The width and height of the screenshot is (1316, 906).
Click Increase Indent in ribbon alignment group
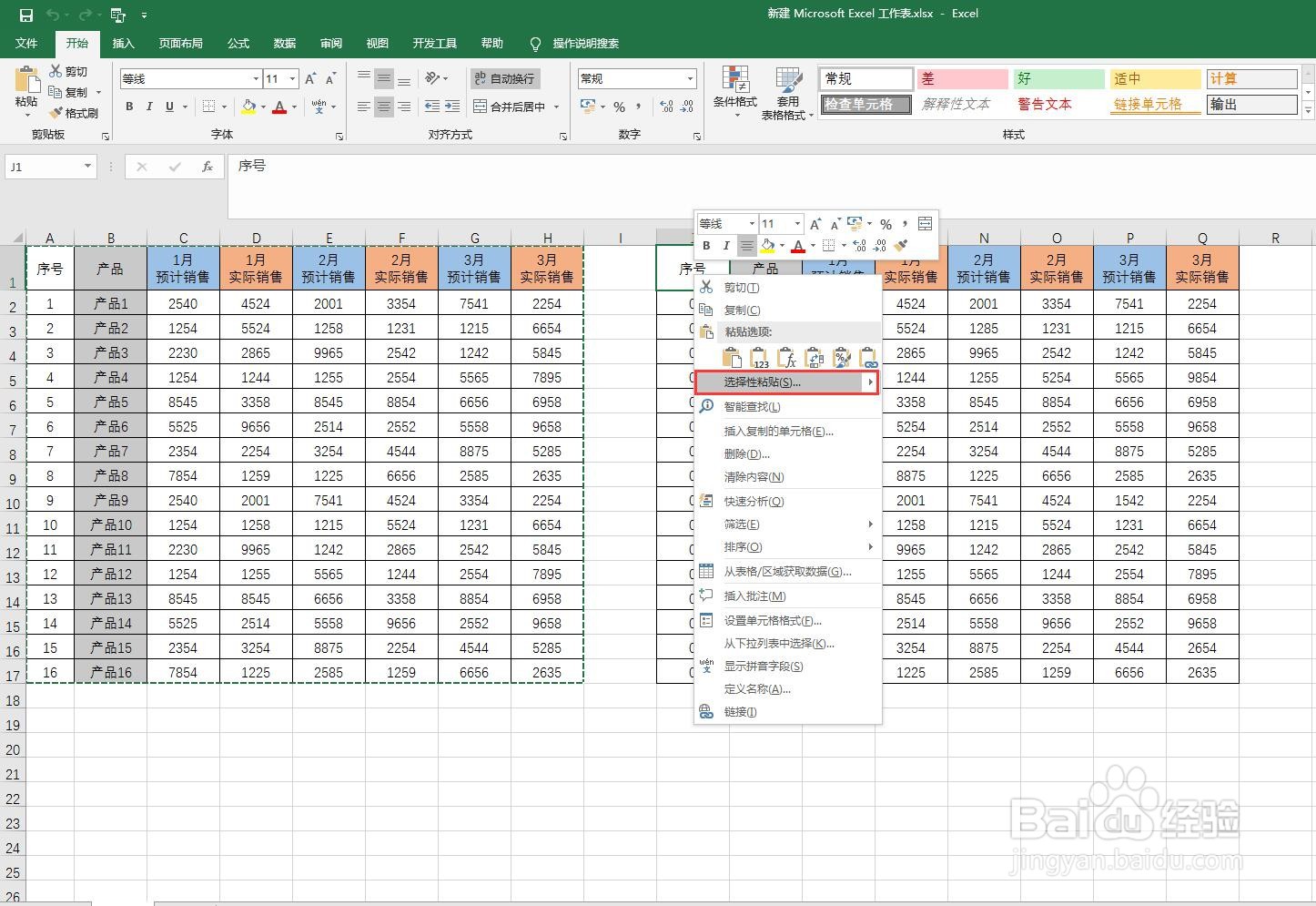click(452, 107)
